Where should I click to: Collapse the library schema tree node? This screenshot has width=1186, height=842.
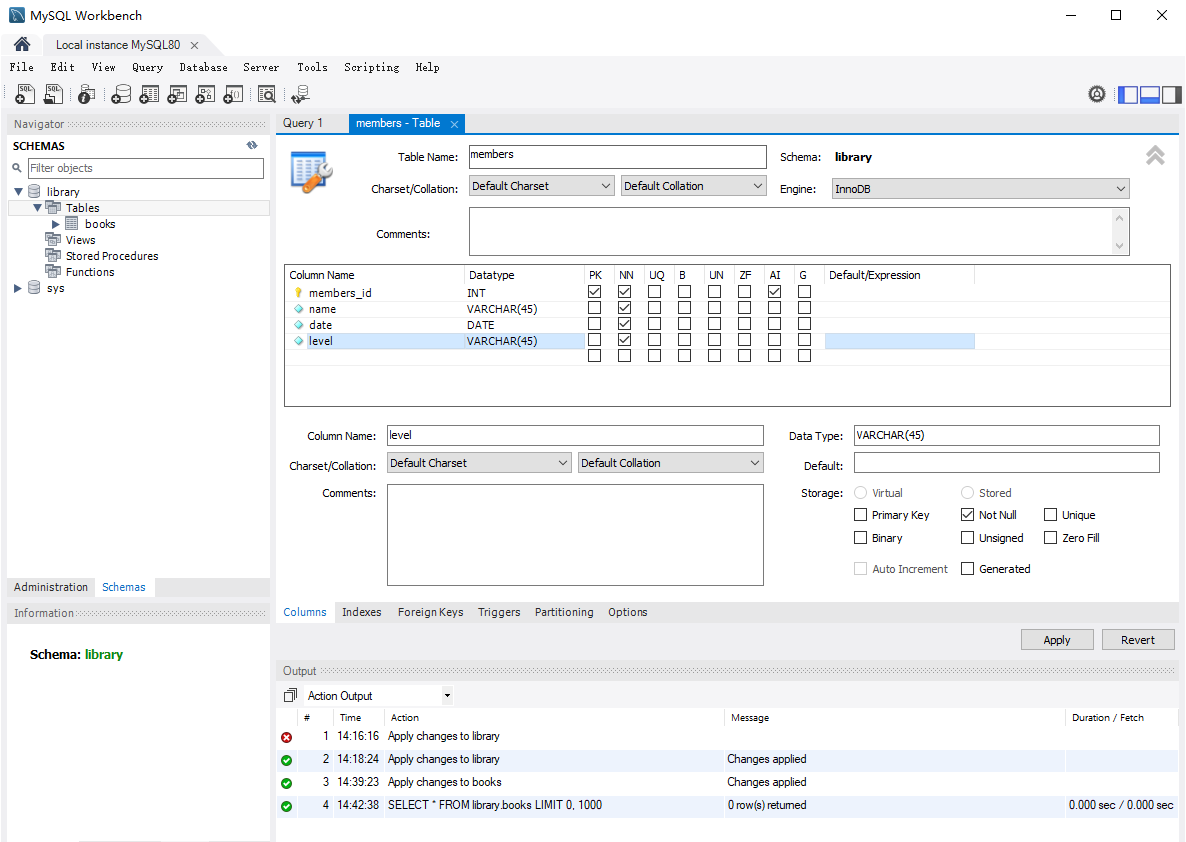19,191
